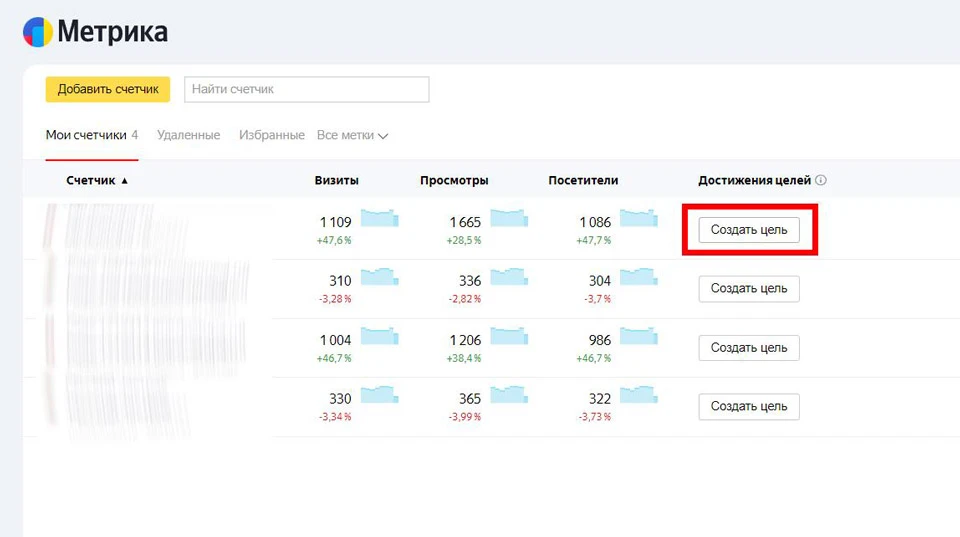Click the +47,6% visits change

[334, 241]
